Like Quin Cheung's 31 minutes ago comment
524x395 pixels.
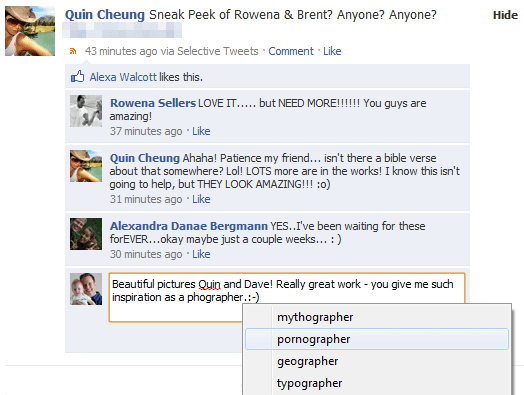pos(201,199)
